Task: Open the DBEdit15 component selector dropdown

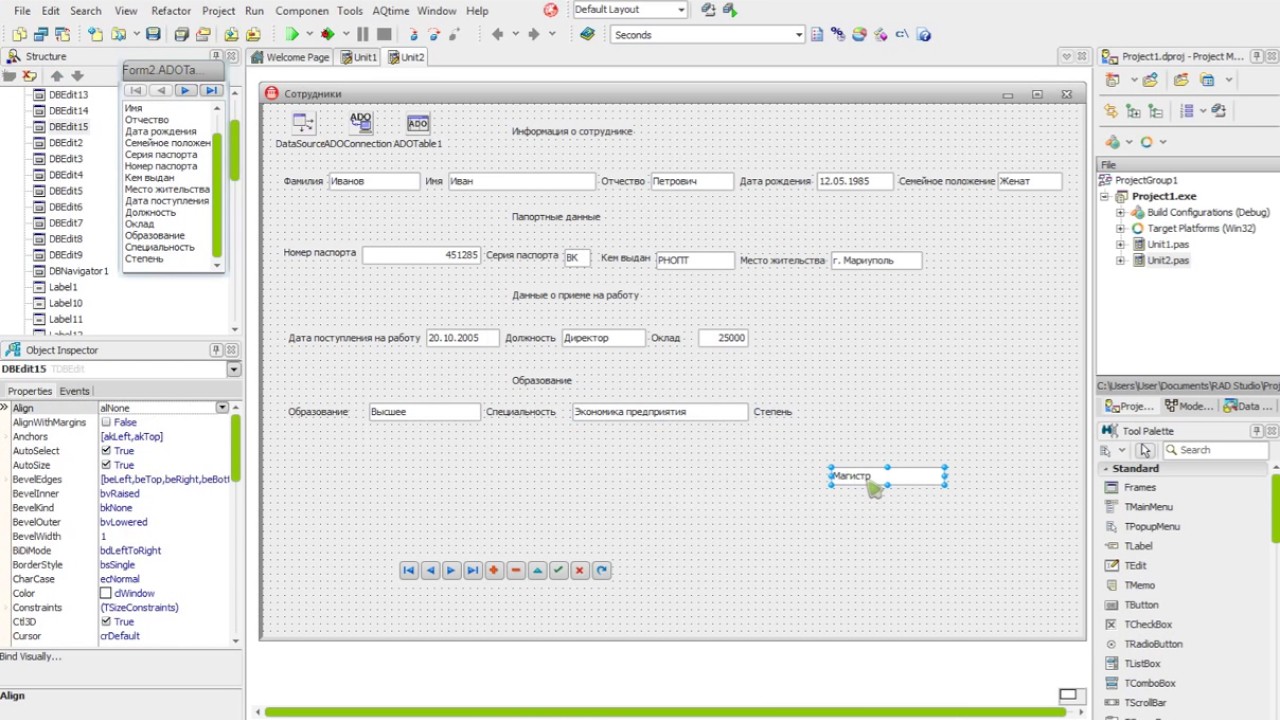Action: click(233, 369)
